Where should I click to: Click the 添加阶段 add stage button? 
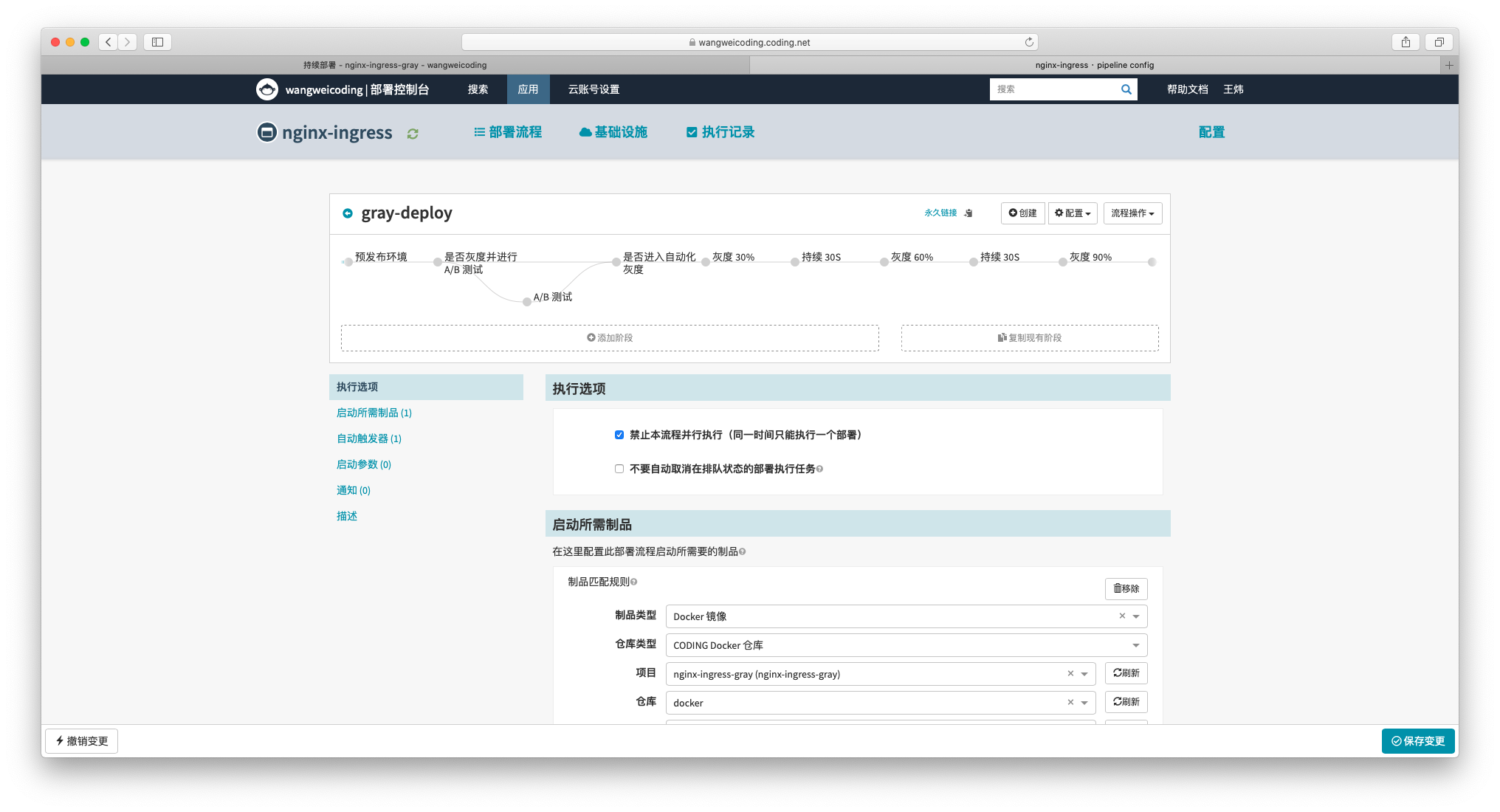tap(610, 338)
